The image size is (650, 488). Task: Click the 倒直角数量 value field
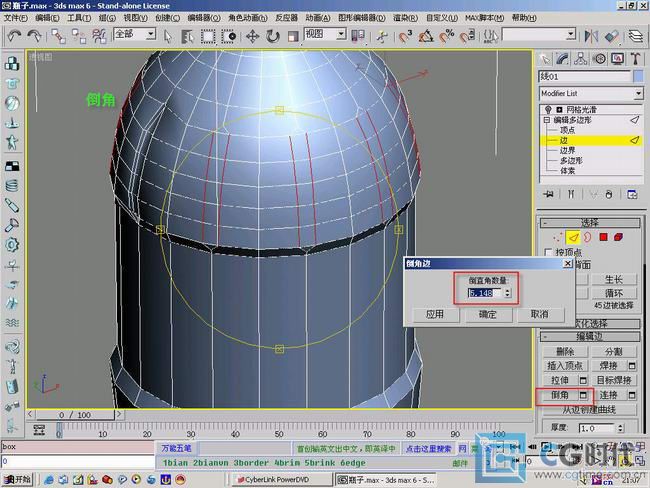point(485,293)
